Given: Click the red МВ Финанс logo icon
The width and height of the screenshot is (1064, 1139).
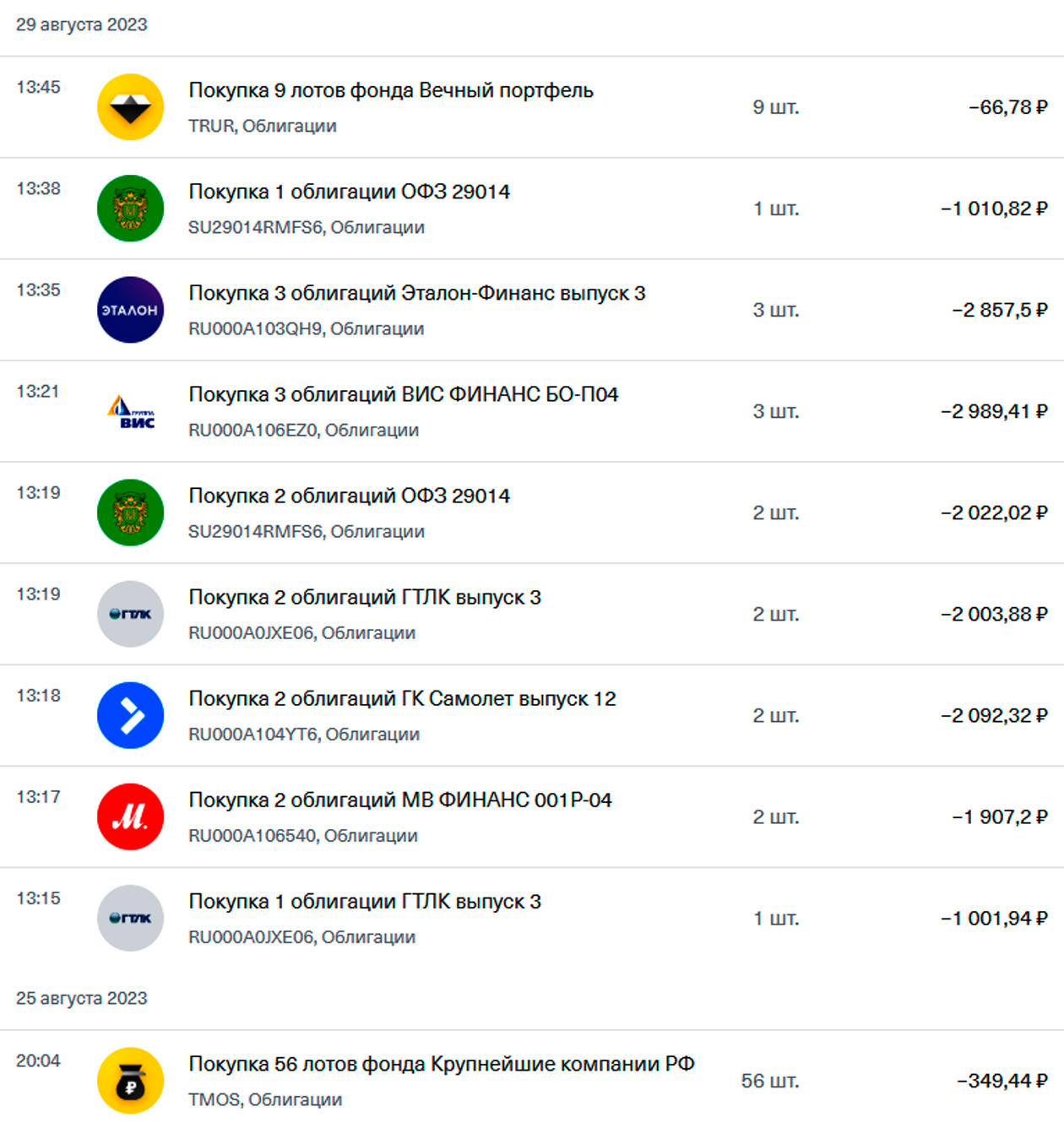Looking at the screenshot, I should click(x=130, y=816).
